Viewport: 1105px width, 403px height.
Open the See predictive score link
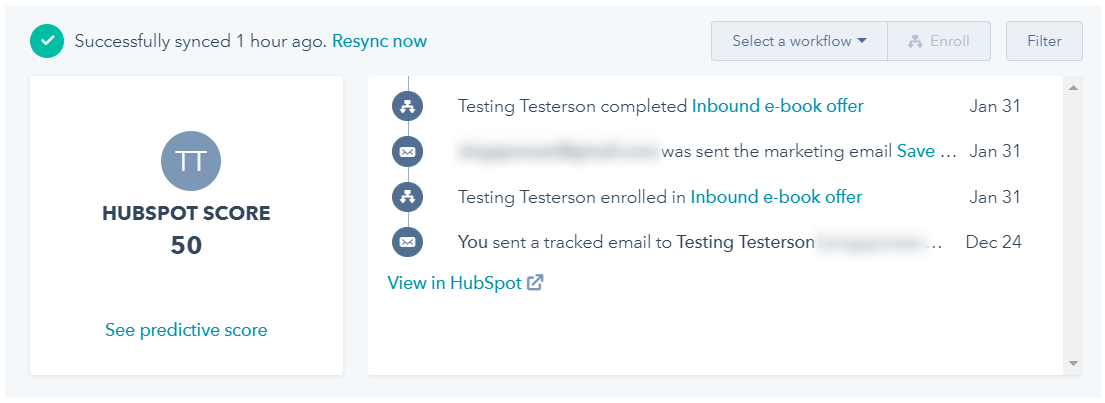(186, 330)
